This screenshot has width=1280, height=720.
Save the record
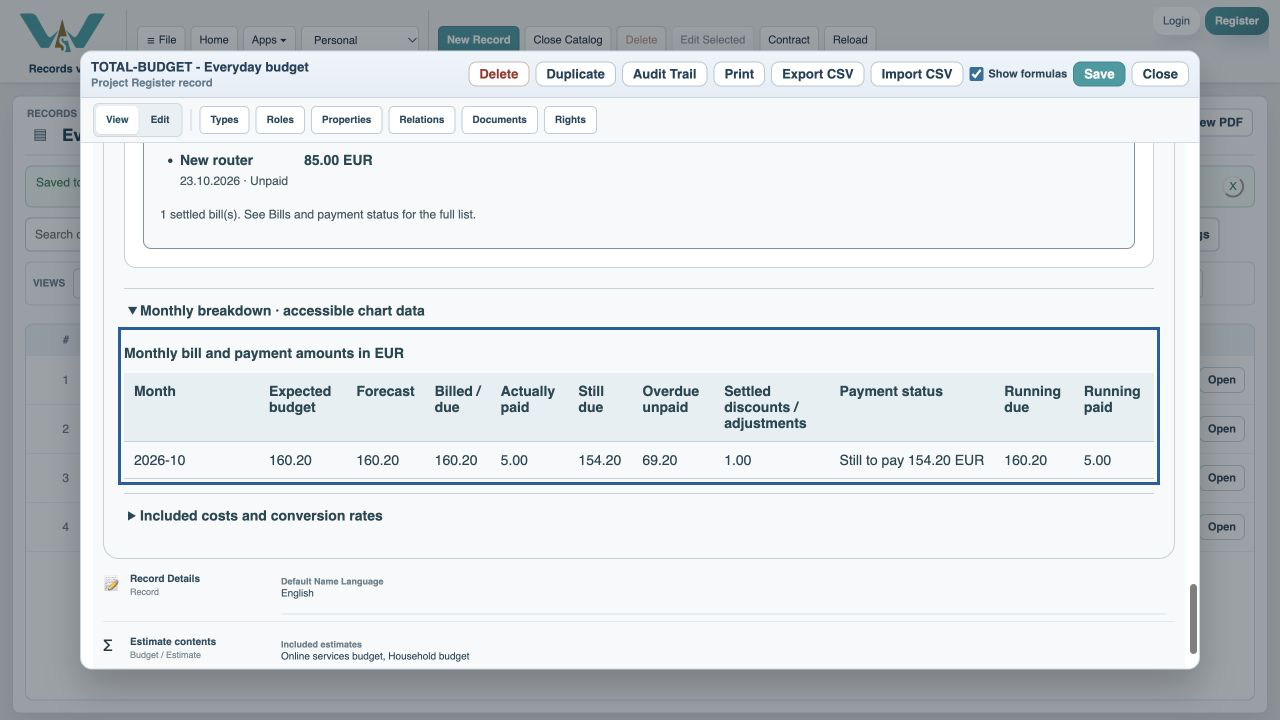click(x=1099, y=74)
